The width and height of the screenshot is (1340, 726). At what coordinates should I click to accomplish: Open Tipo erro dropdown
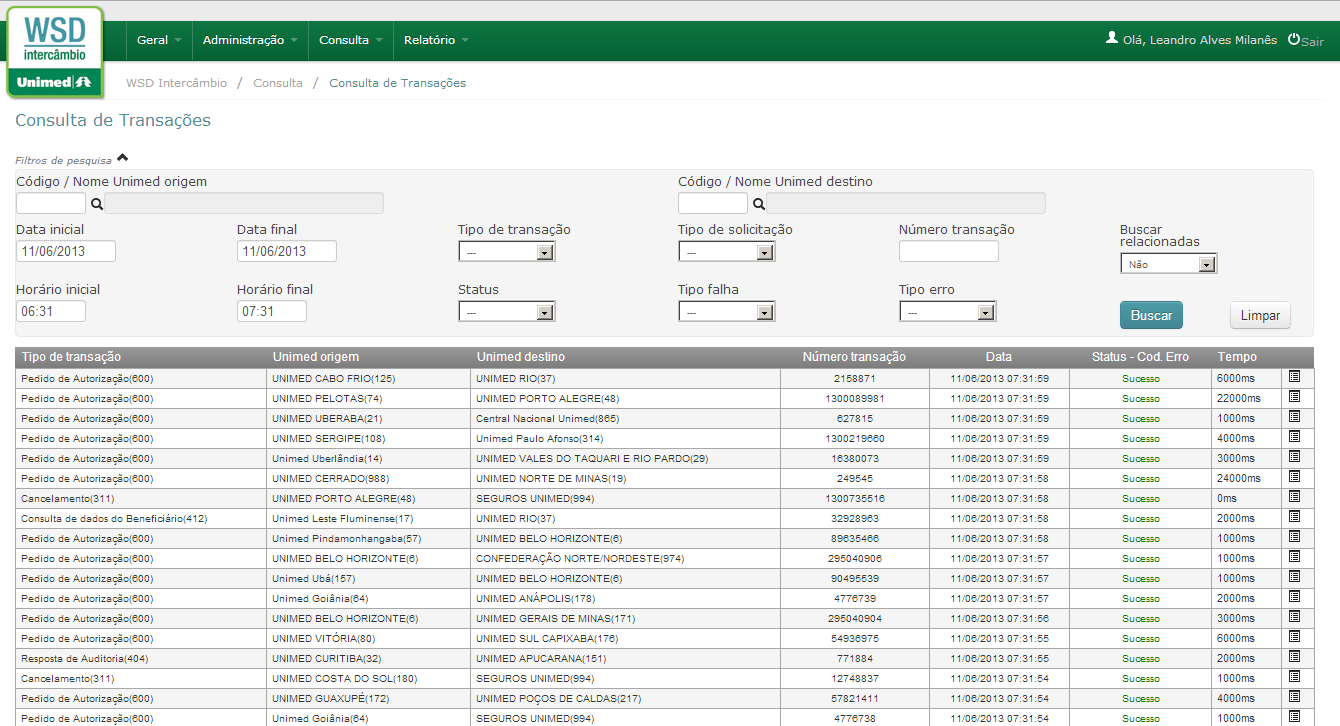tap(948, 312)
